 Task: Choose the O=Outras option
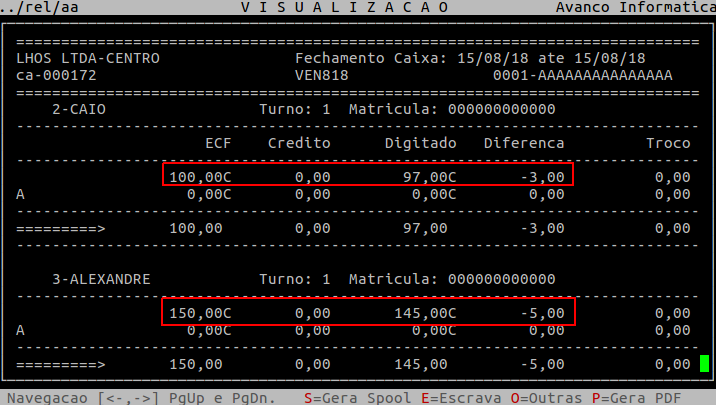(546, 397)
